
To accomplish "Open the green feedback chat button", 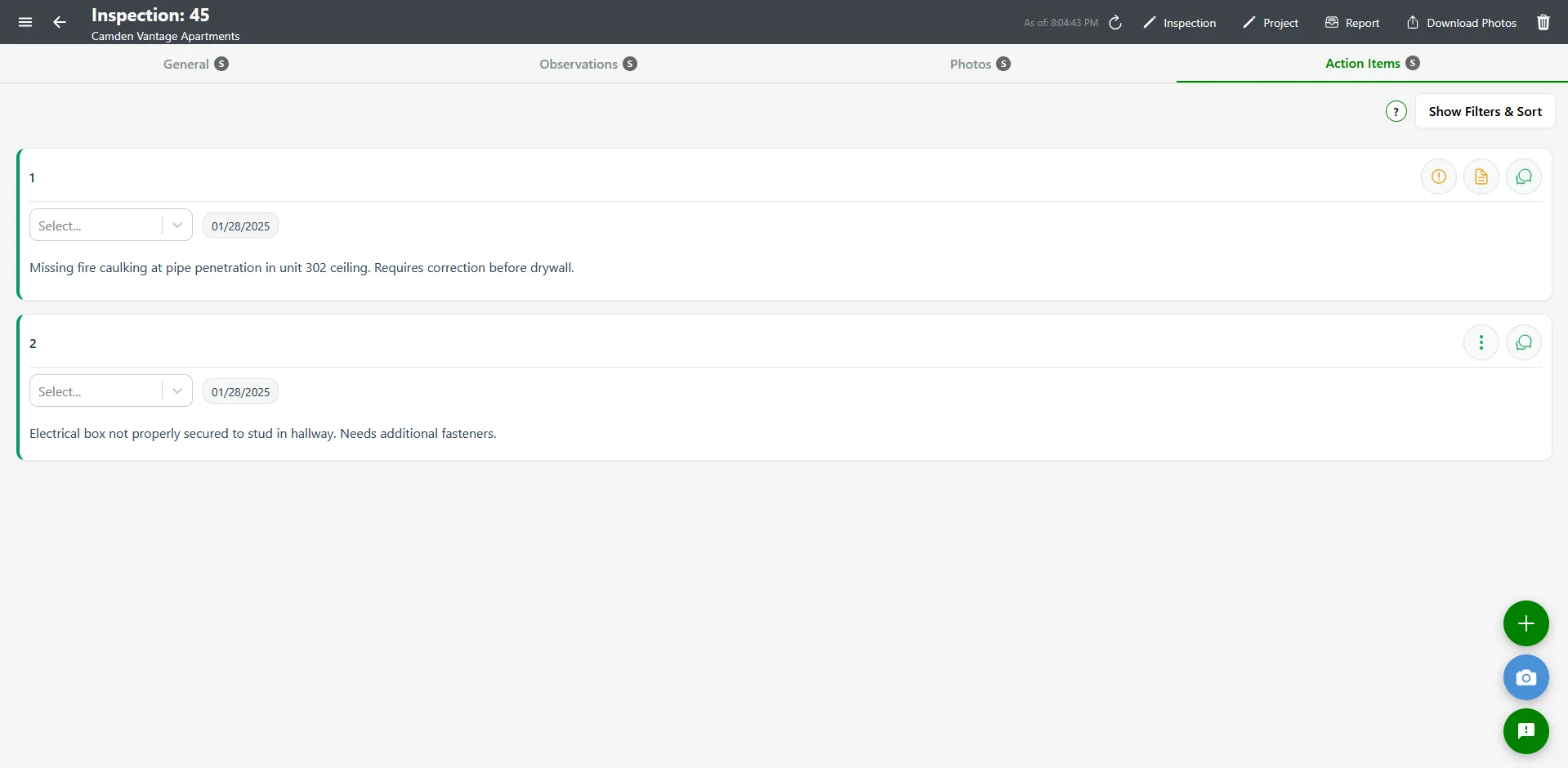I will click(x=1526, y=731).
